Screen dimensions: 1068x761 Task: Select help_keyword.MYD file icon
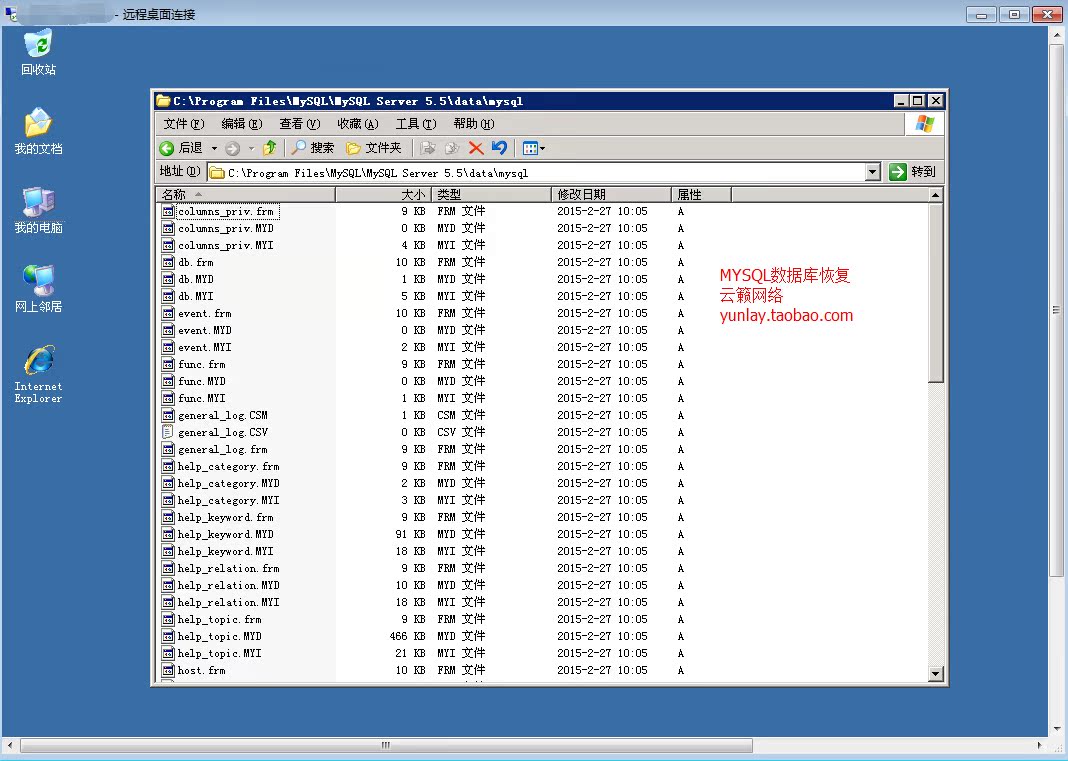168,534
